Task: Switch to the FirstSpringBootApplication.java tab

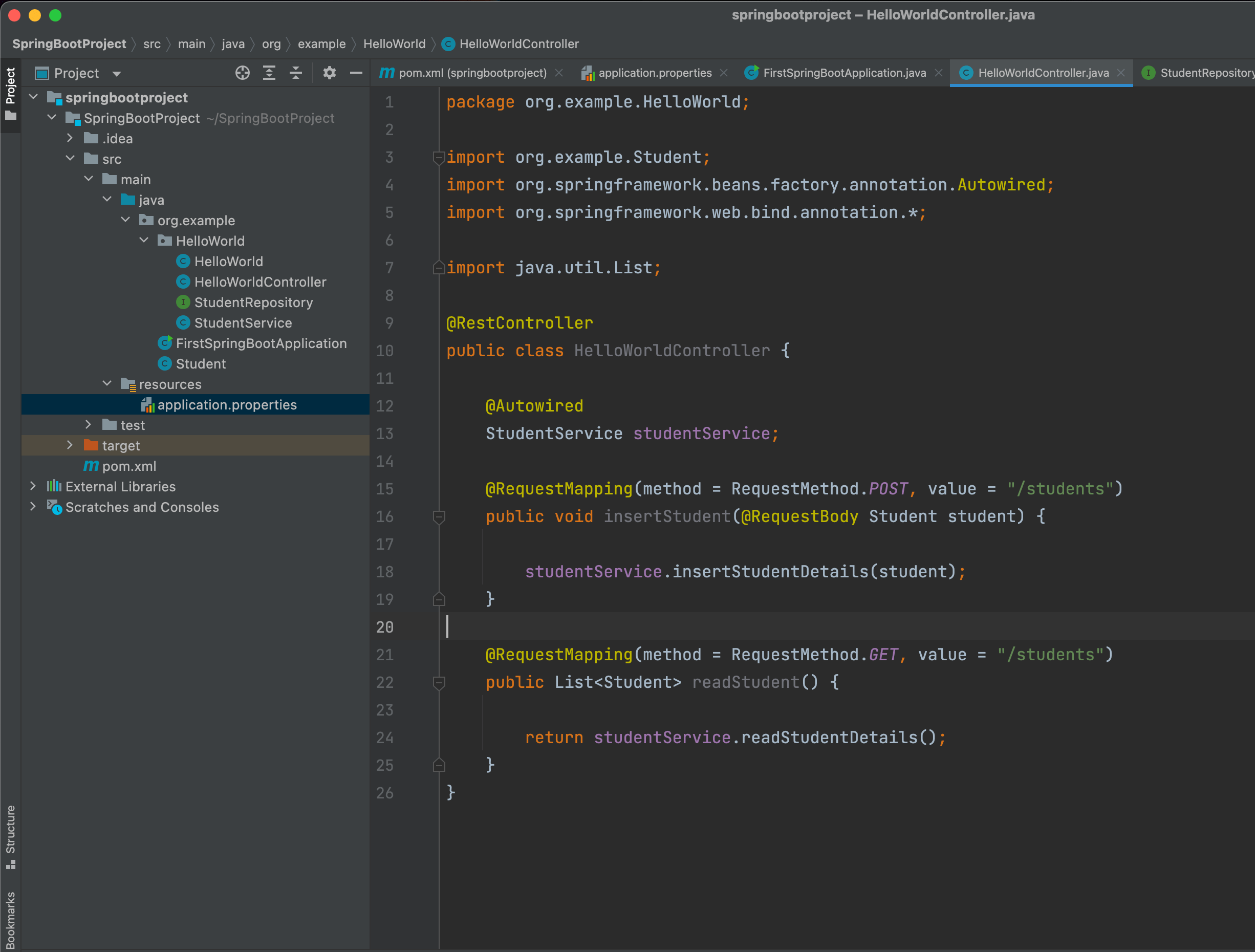Action: tap(843, 73)
